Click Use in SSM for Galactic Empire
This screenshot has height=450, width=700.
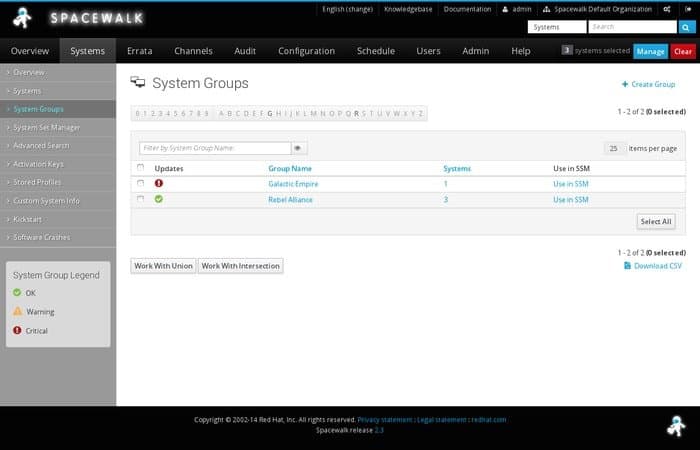571,184
